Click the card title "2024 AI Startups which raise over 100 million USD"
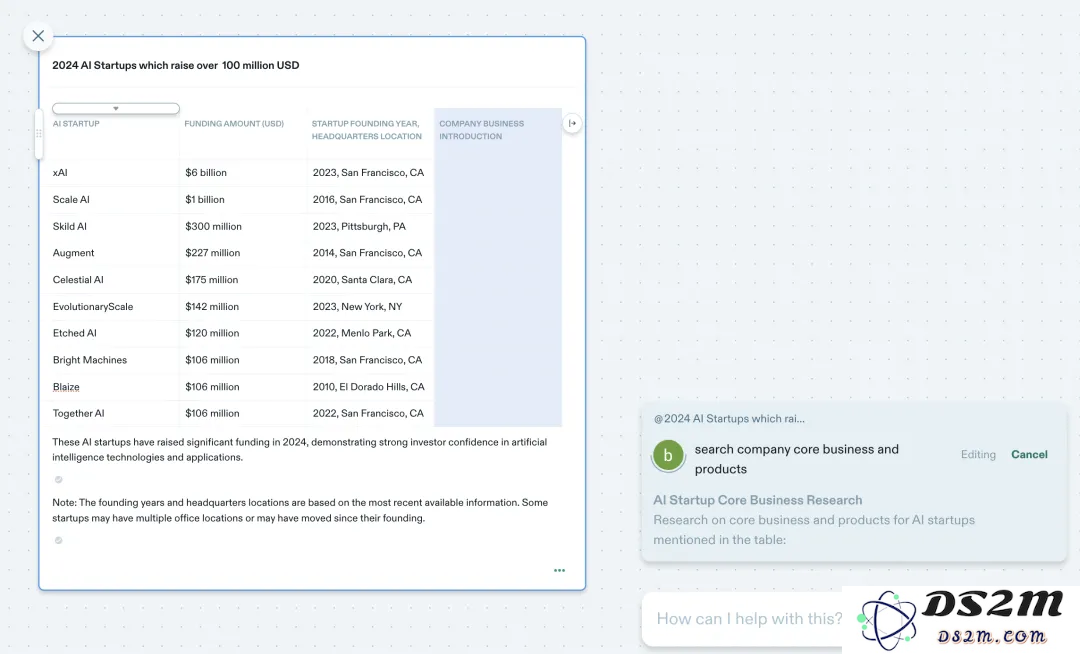Screen dimensions: 1080x654 coord(176,65)
